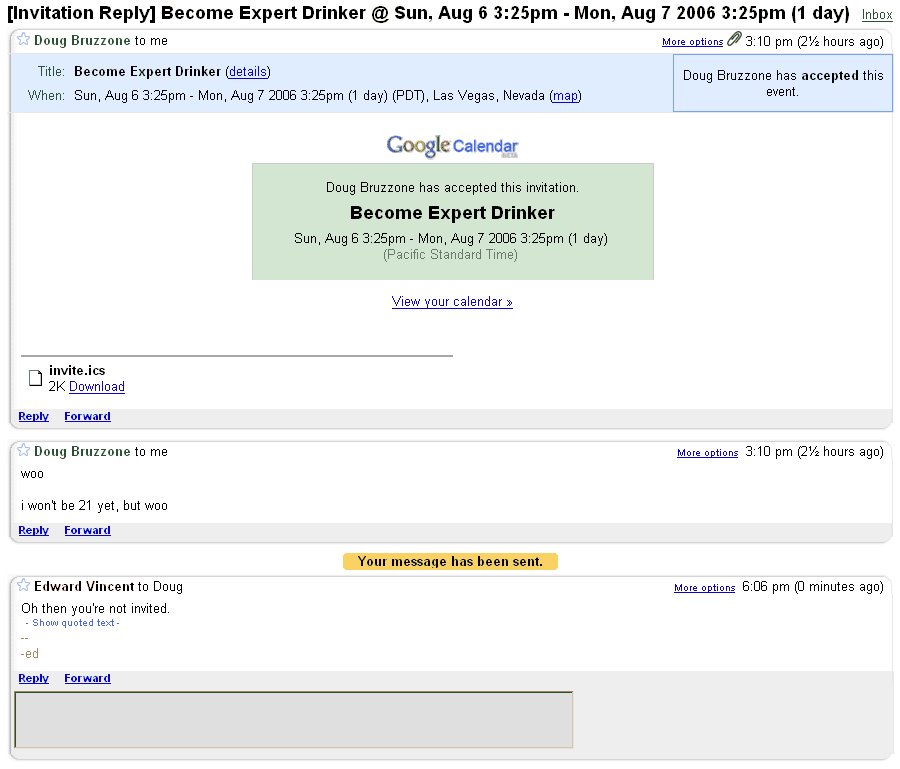Open the map link for Las Vegas

565,96
